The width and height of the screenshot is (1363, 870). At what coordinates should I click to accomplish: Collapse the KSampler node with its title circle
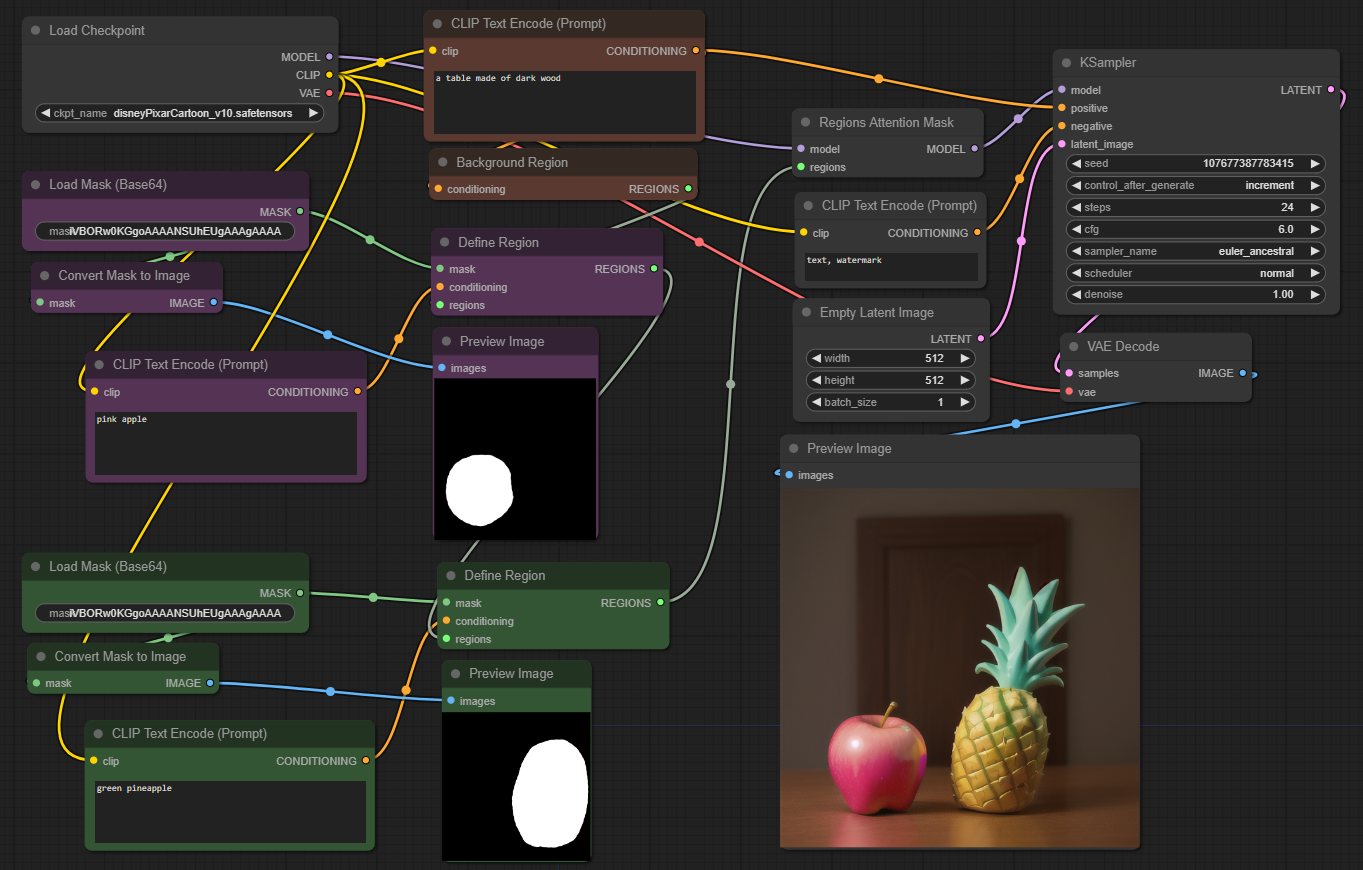pos(1064,62)
